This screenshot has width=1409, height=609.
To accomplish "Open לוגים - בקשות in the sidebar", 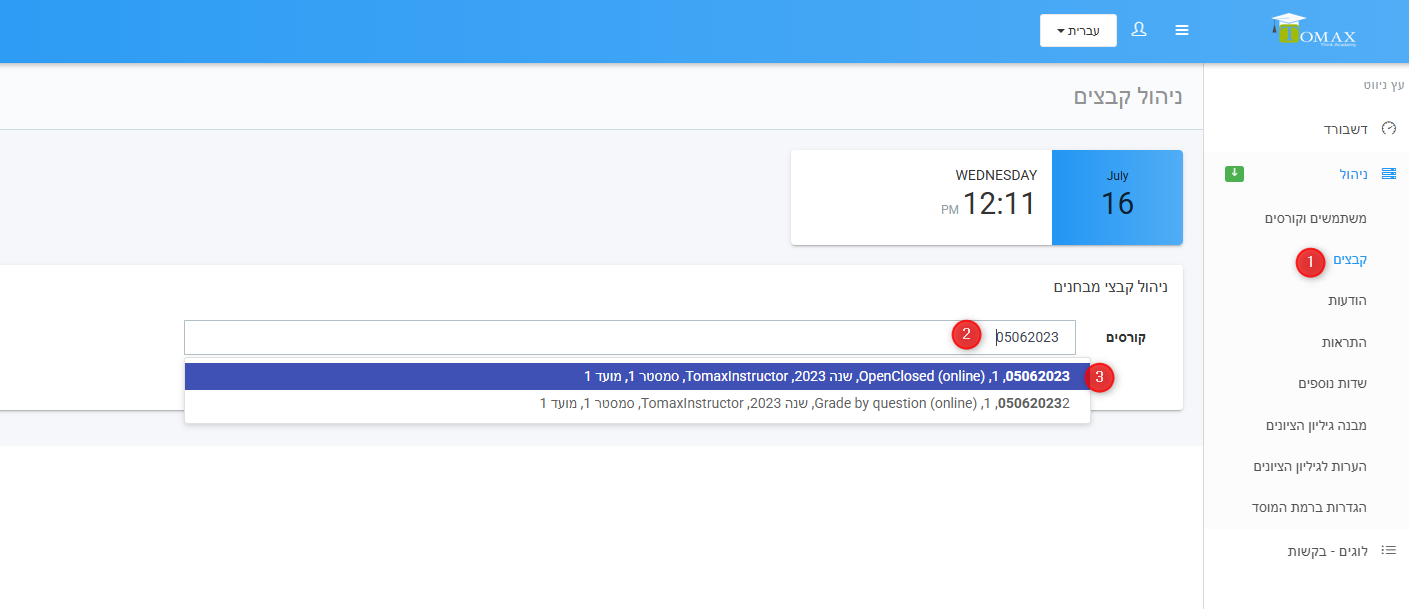I will (x=1327, y=550).
